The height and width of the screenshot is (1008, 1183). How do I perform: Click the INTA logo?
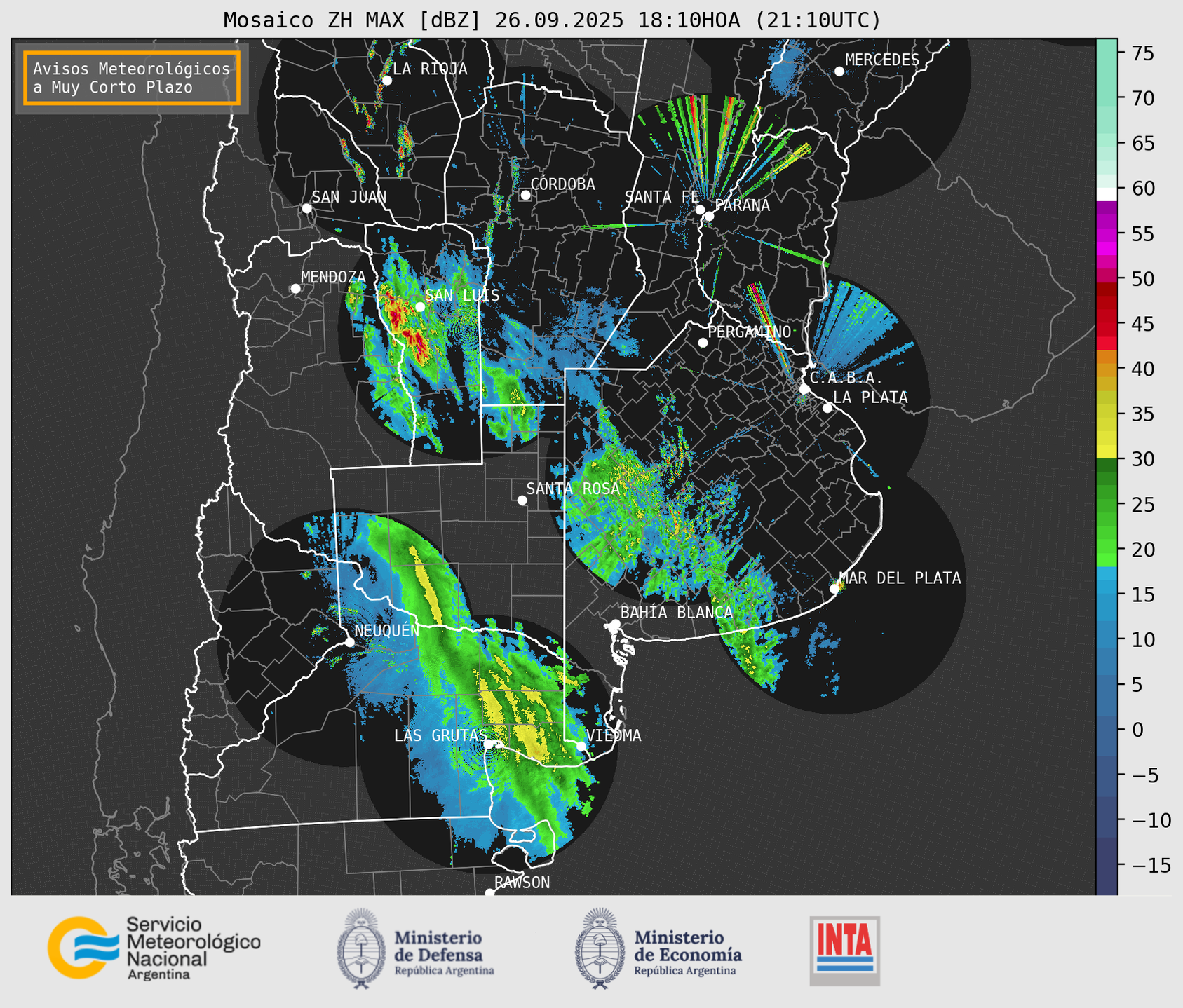844,951
